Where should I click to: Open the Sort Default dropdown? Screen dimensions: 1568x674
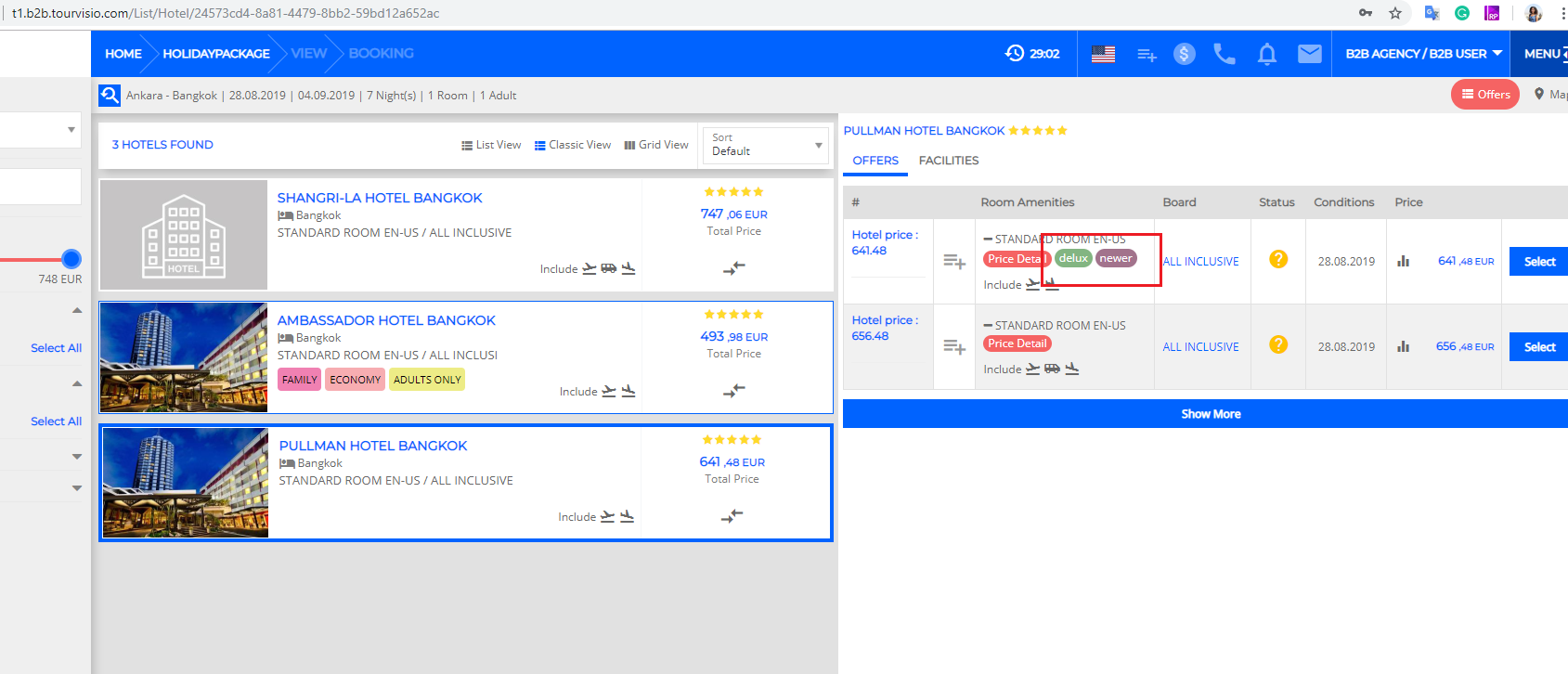(765, 145)
